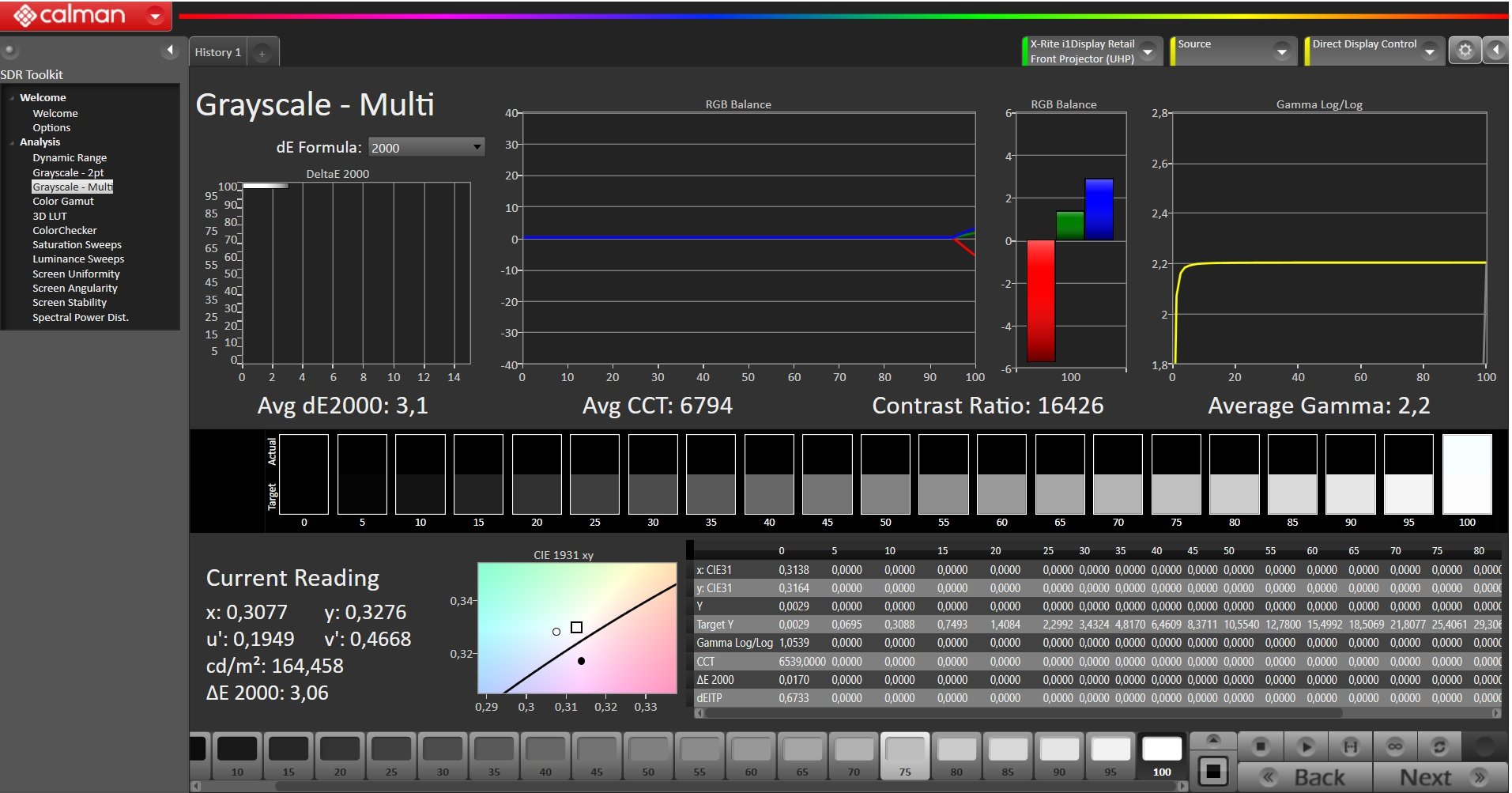Open the settings gear in top toolbar
Viewport: 1512px width, 793px height.
pyautogui.click(x=1465, y=51)
